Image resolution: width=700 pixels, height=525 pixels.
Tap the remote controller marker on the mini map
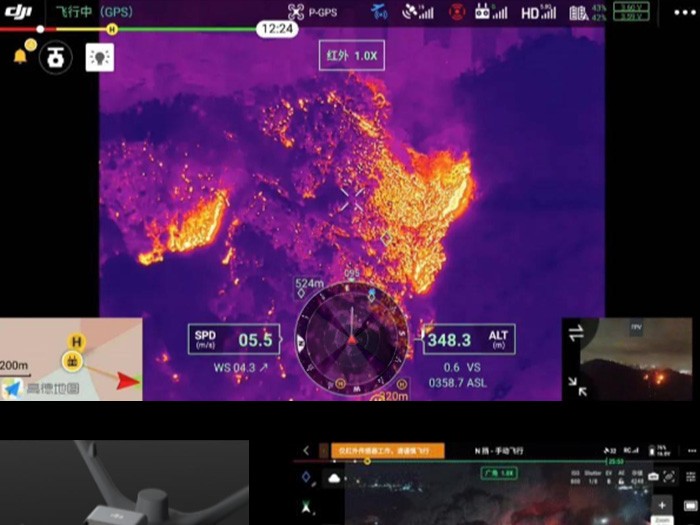(72, 361)
